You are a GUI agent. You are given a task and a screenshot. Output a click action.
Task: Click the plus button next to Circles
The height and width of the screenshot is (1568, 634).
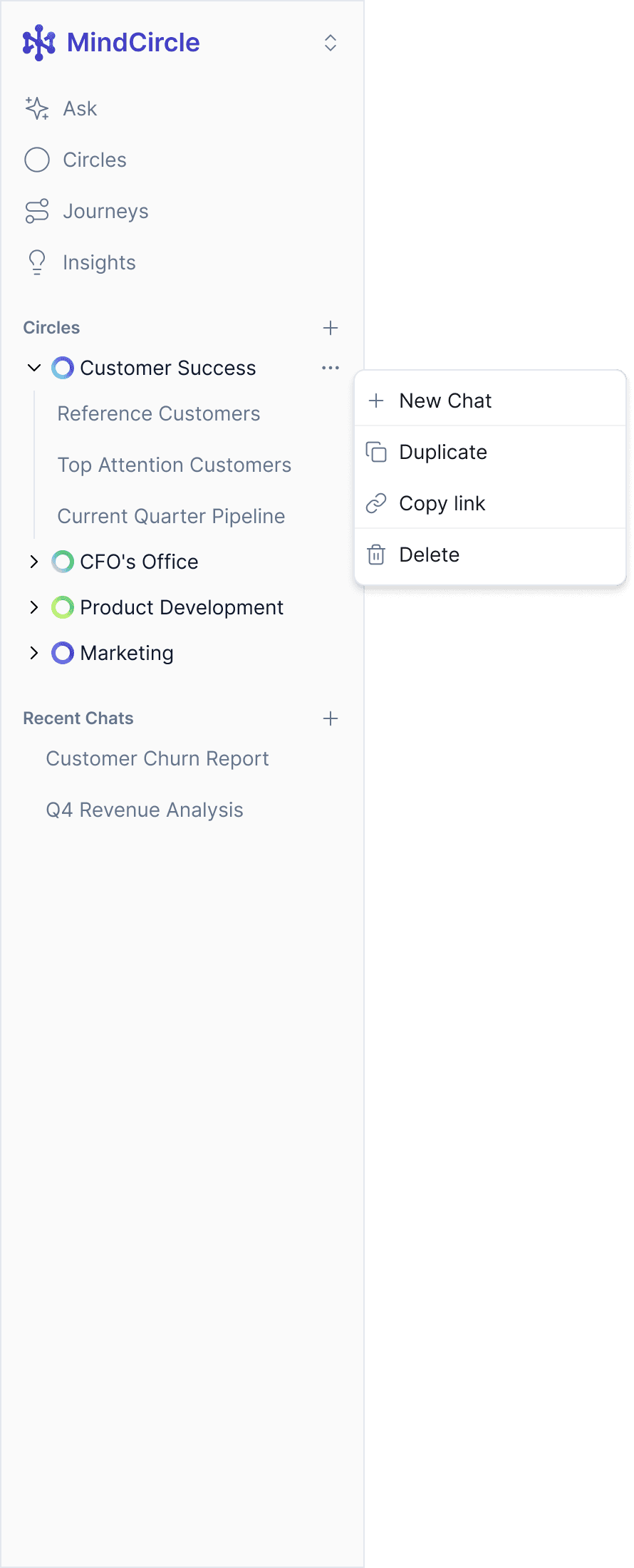[x=330, y=328]
